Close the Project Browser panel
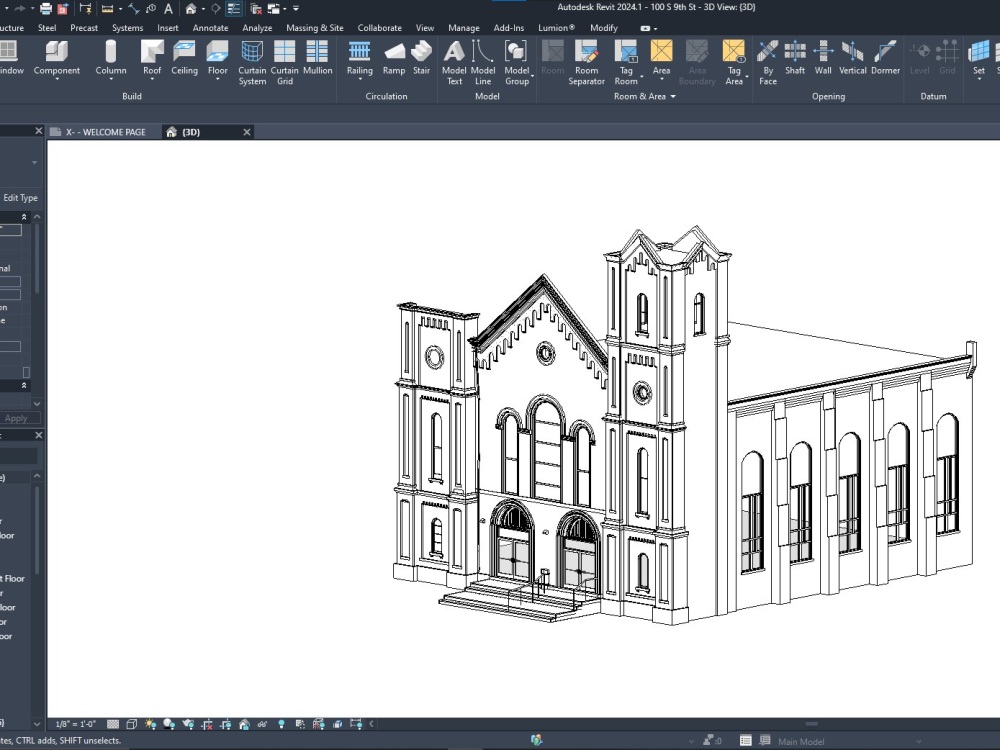This screenshot has height=750, width=1000. point(38,435)
